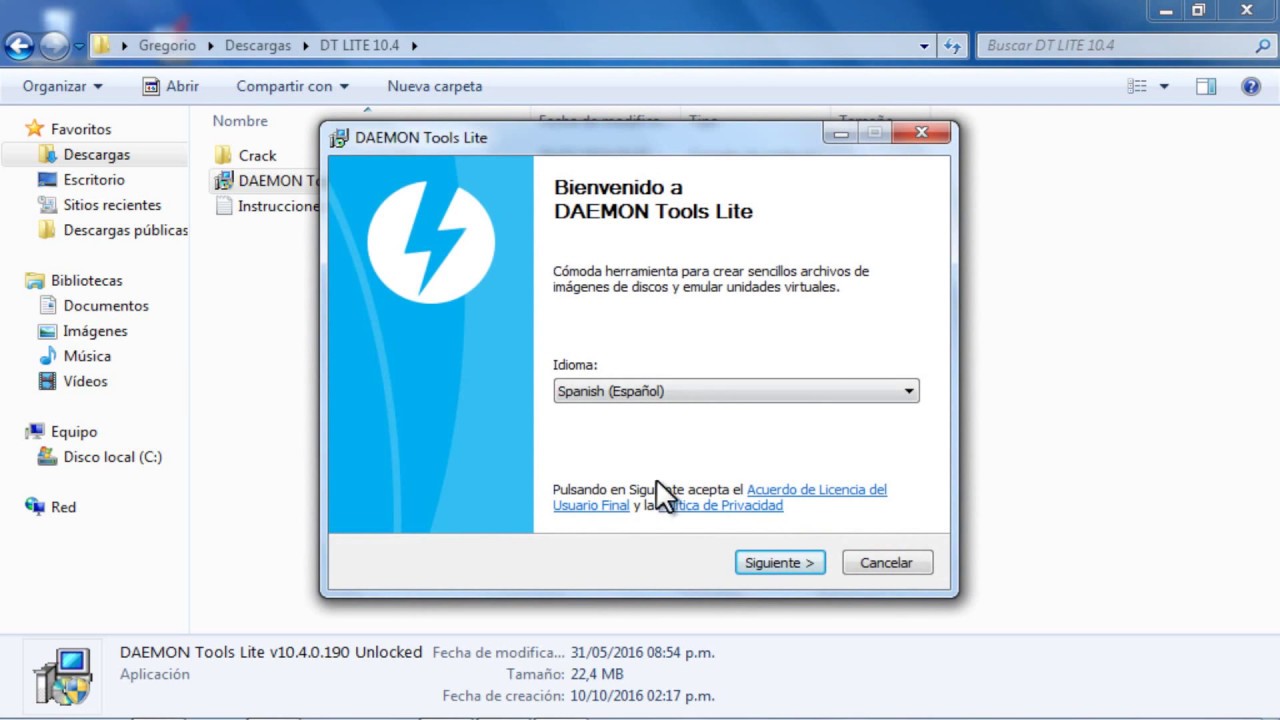1280x720 pixels.
Task: Select the DAEMON Tools installer icon in file list
Action: point(224,181)
